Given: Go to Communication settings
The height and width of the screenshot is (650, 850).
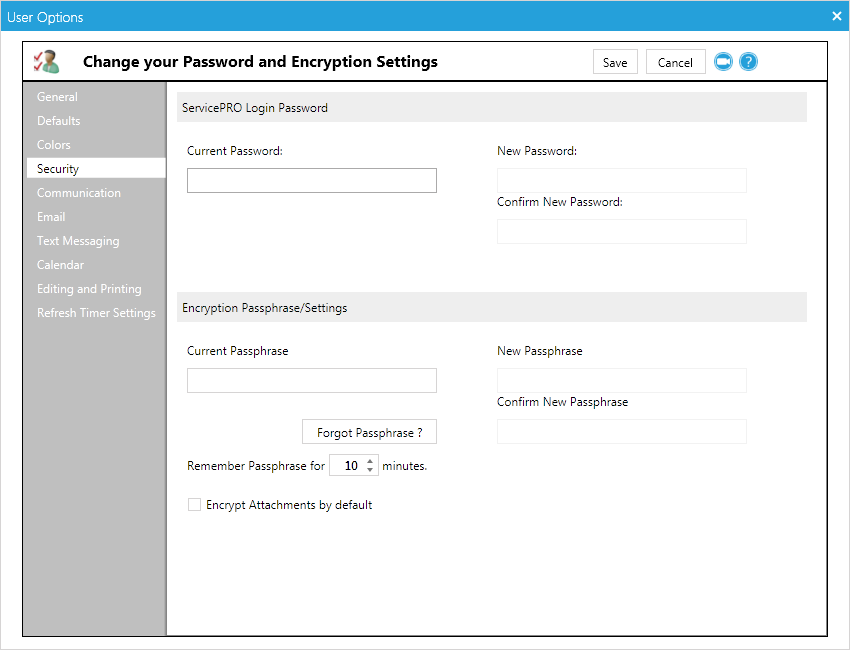Looking at the screenshot, I should (79, 193).
